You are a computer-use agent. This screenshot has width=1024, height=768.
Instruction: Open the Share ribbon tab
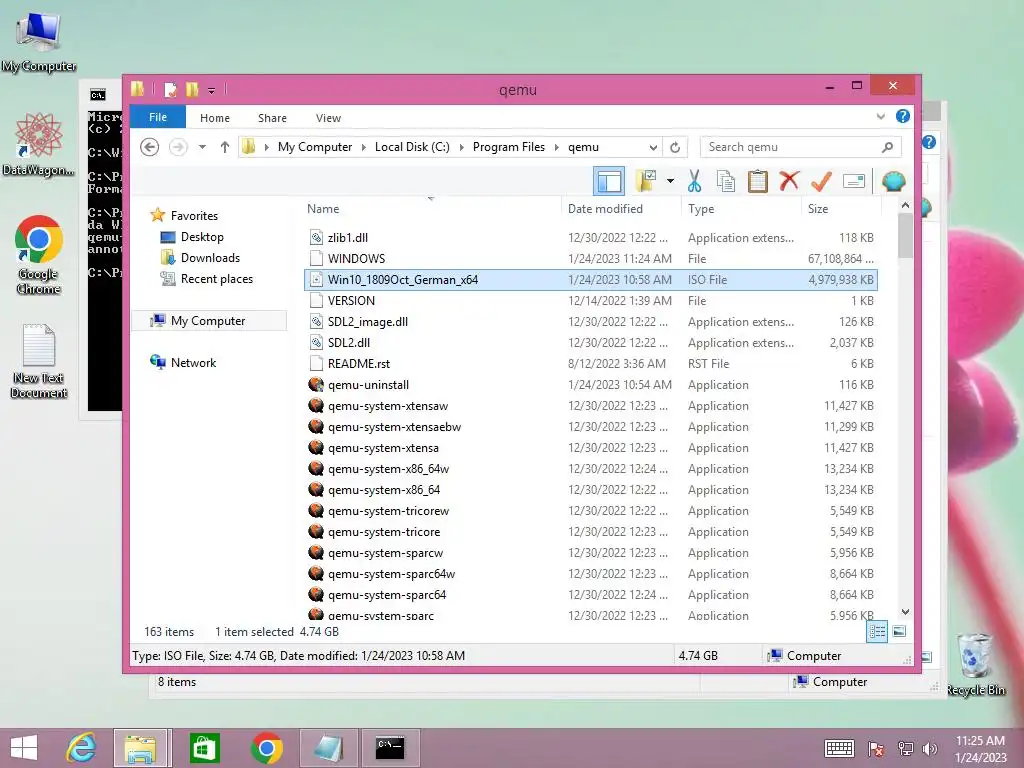click(272, 118)
